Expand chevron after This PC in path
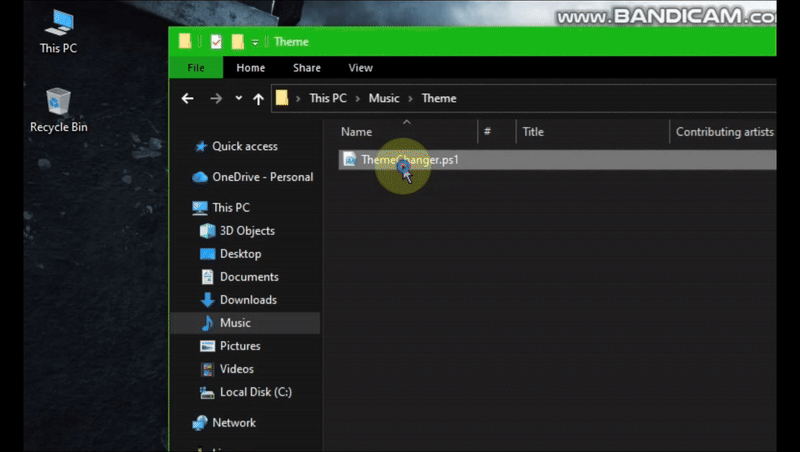Screen dimensions: 800x452 [358, 98]
